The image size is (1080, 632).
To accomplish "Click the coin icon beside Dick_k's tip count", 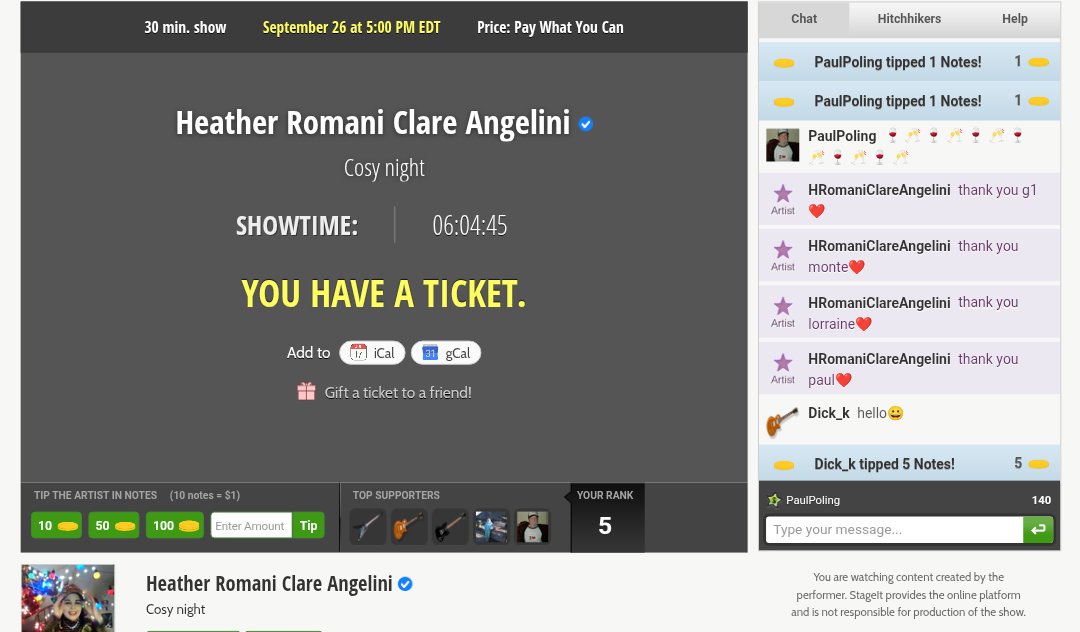I will click(x=1038, y=464).
